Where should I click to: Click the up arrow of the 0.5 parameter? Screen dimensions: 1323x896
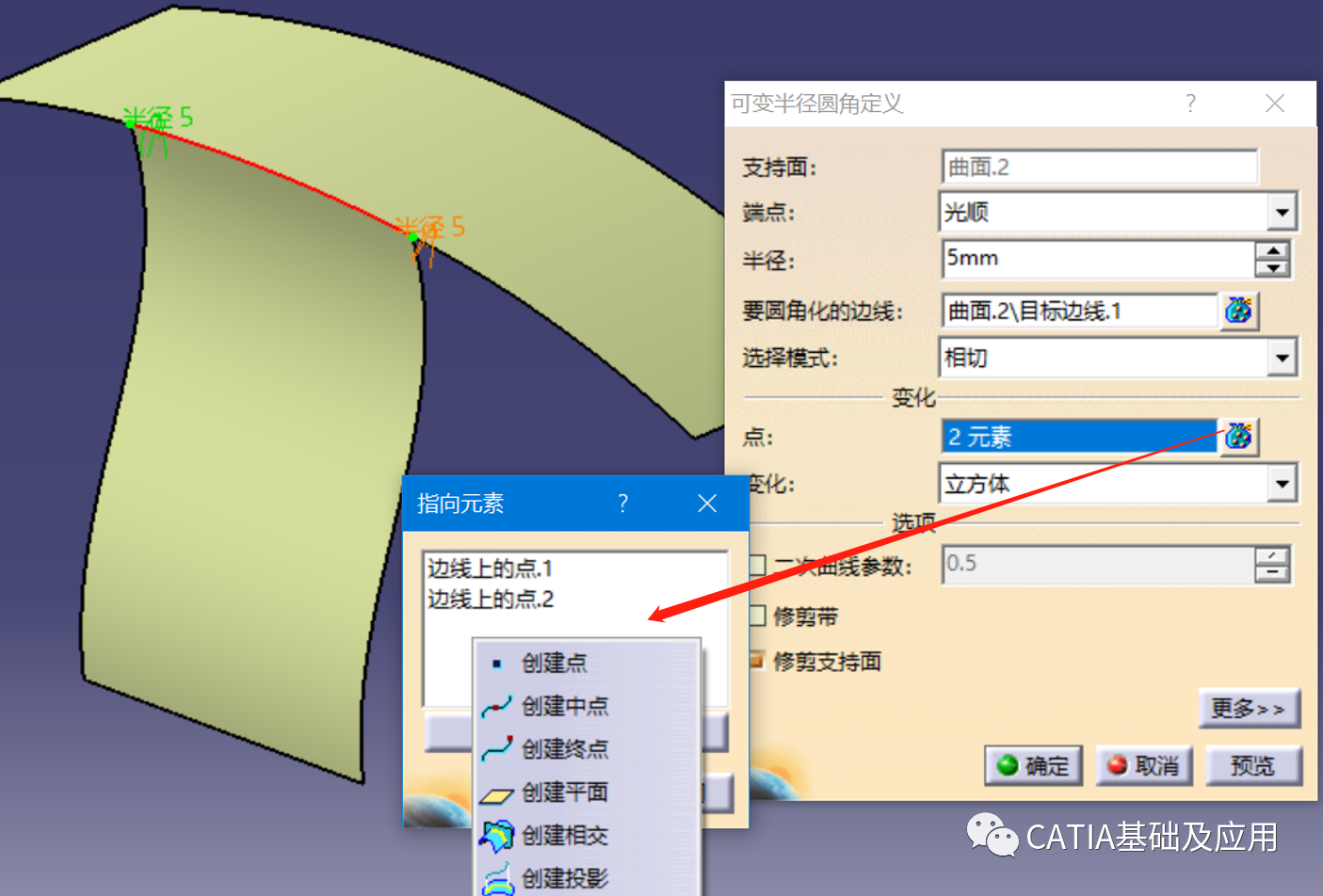pos(1272,556)
